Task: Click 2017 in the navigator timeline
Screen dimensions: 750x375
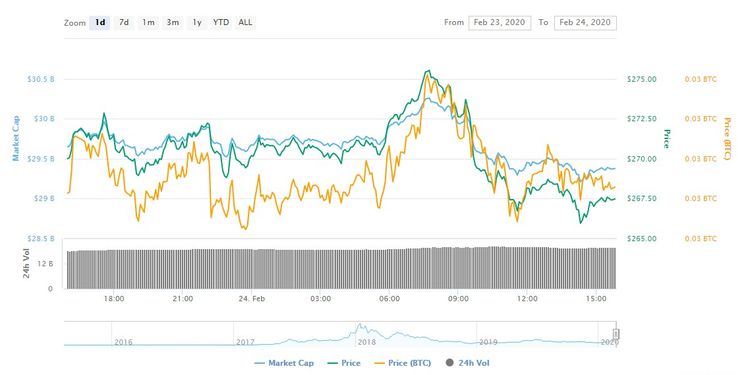Action: coord(245,342)
